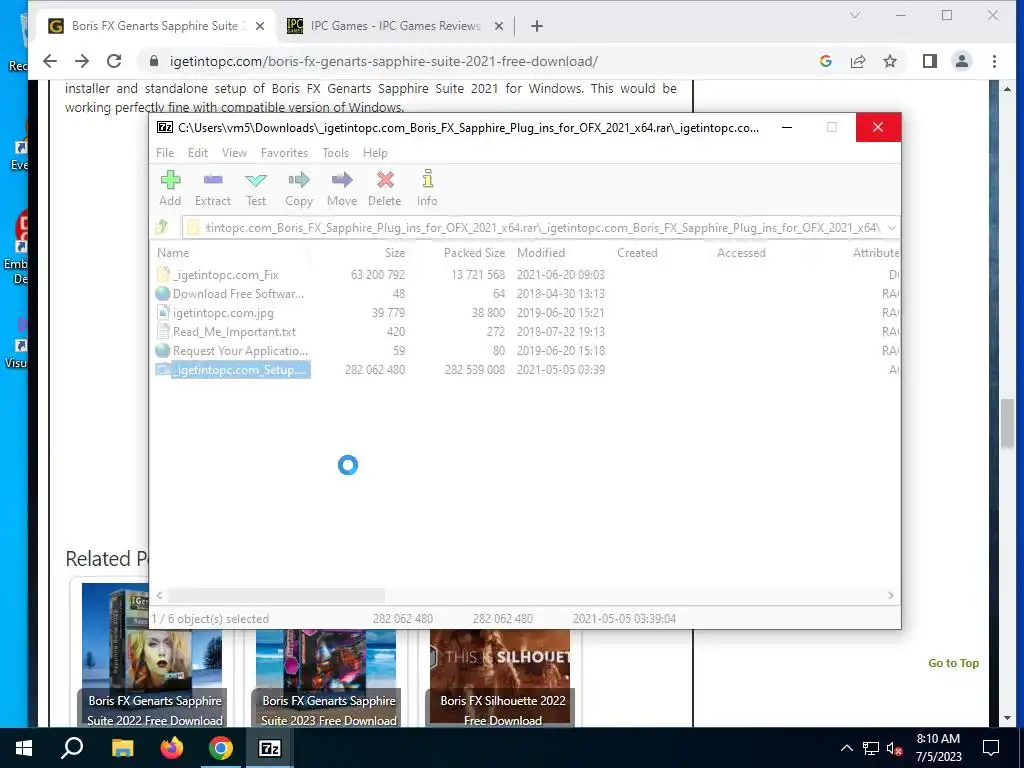Sort by the Accessed column header
Image resolution: width=1024 pixels, height=768 pixels.
(741, 253)
